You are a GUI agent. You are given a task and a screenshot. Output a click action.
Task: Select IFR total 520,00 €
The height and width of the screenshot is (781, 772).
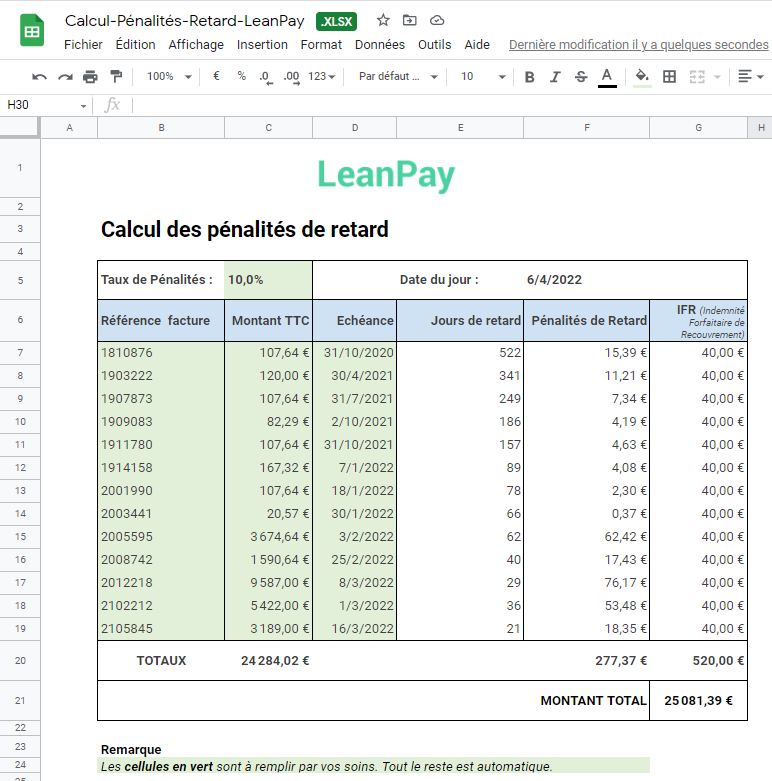pos(698,660)
